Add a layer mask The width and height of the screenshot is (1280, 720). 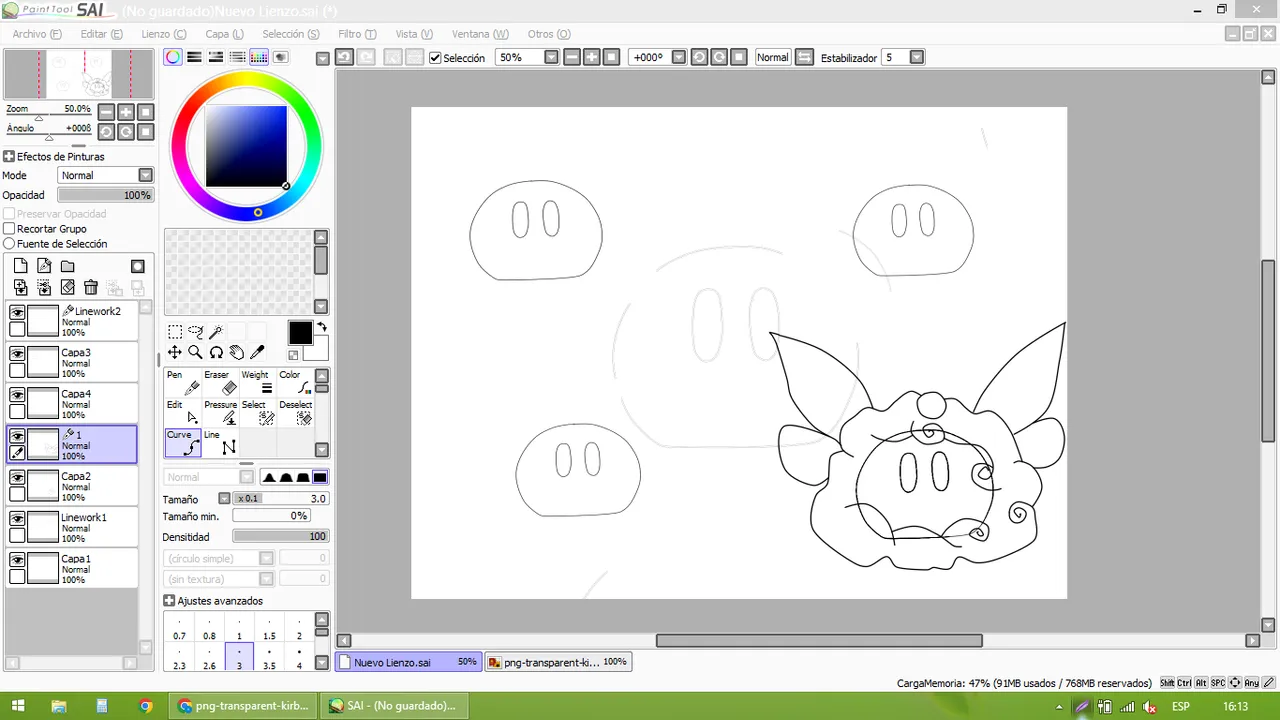pos(138,266)
